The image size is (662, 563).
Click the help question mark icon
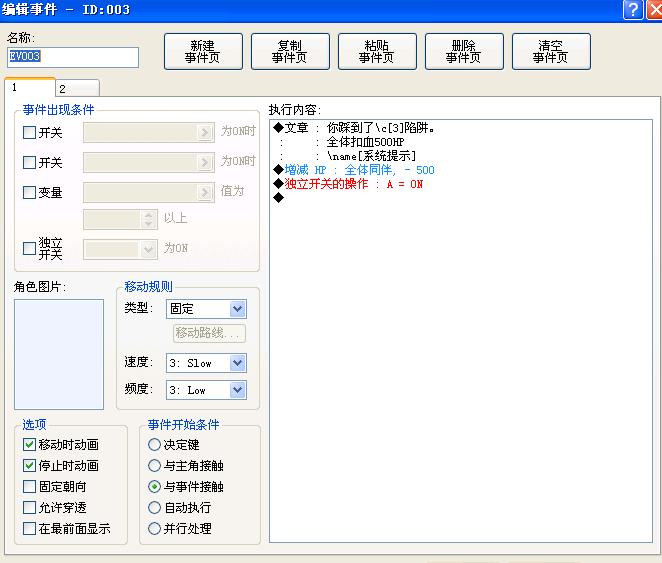point(632,9)
